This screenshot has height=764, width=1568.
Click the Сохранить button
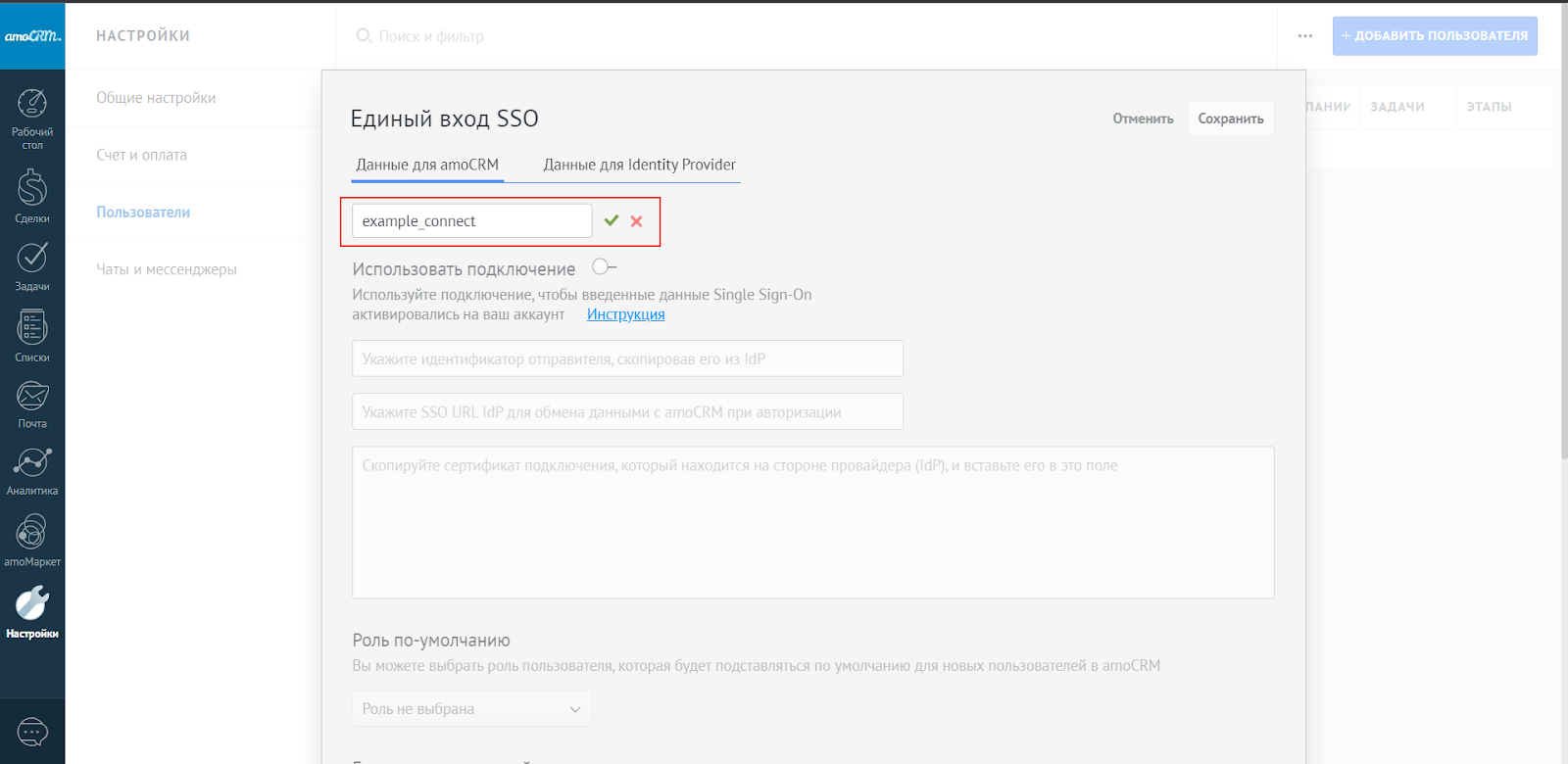click(1230, 119)
